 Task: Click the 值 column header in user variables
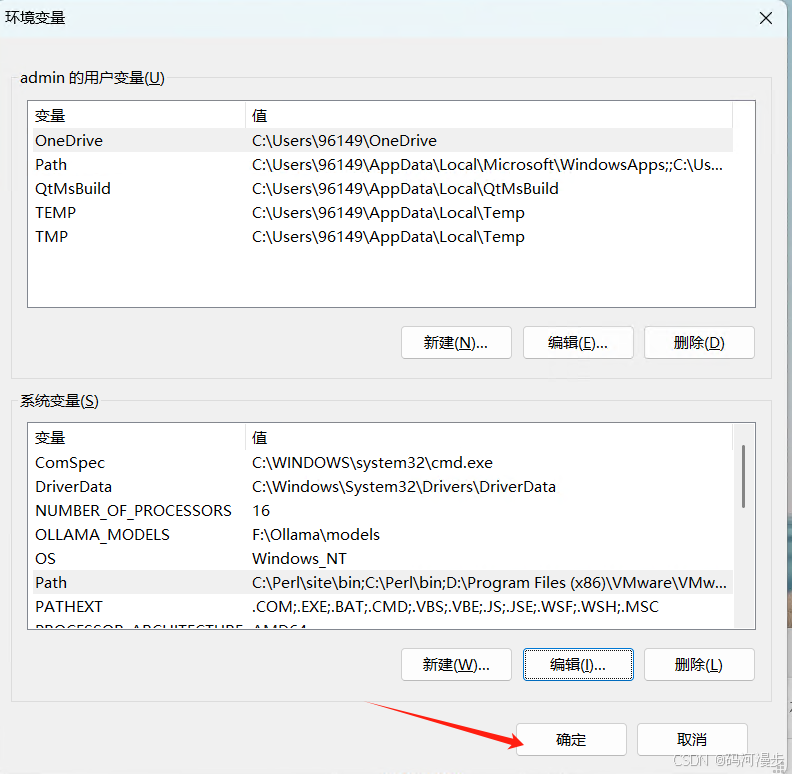point(489,115)
